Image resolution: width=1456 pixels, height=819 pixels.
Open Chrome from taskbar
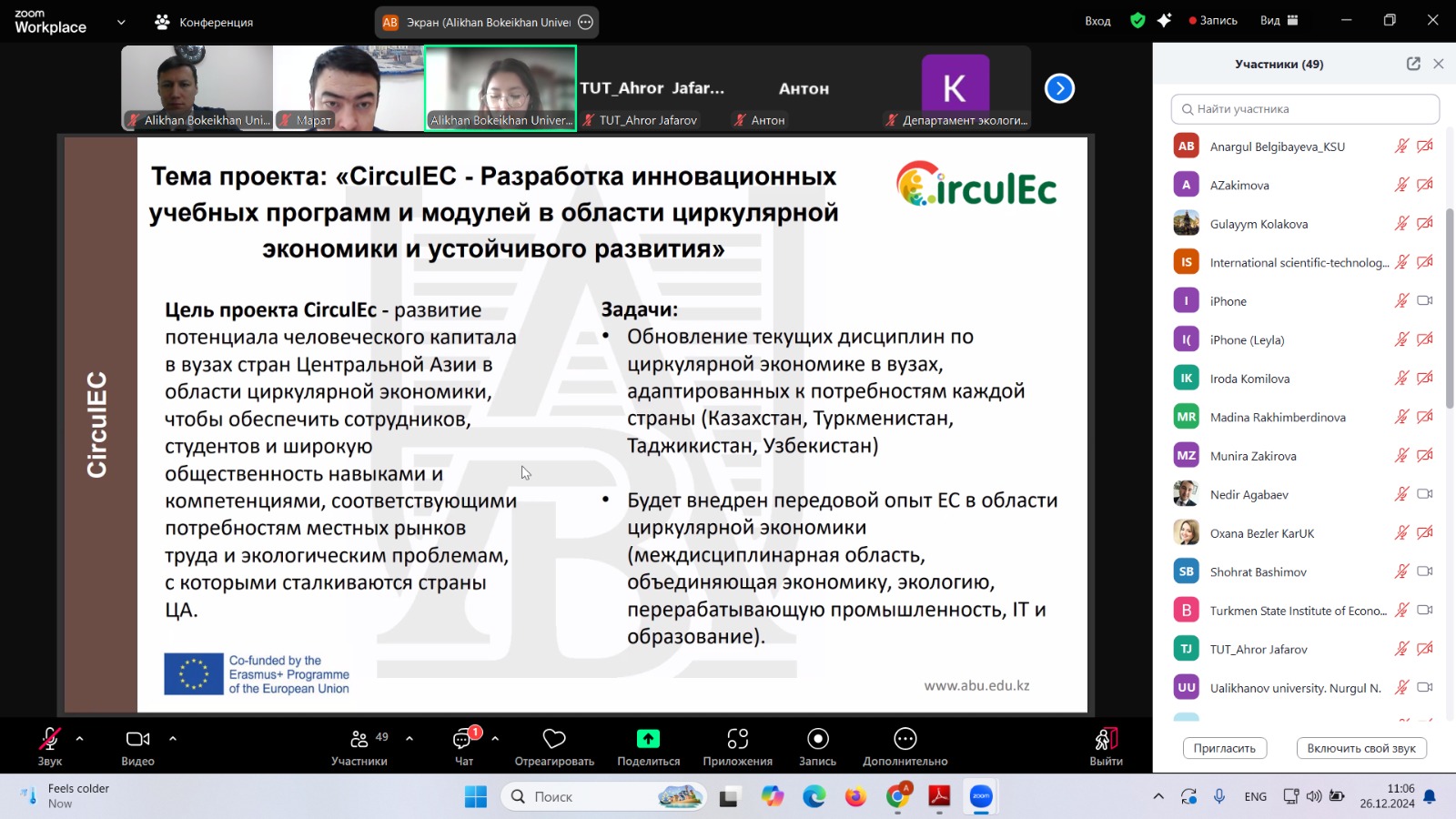(x=897, y=797)
